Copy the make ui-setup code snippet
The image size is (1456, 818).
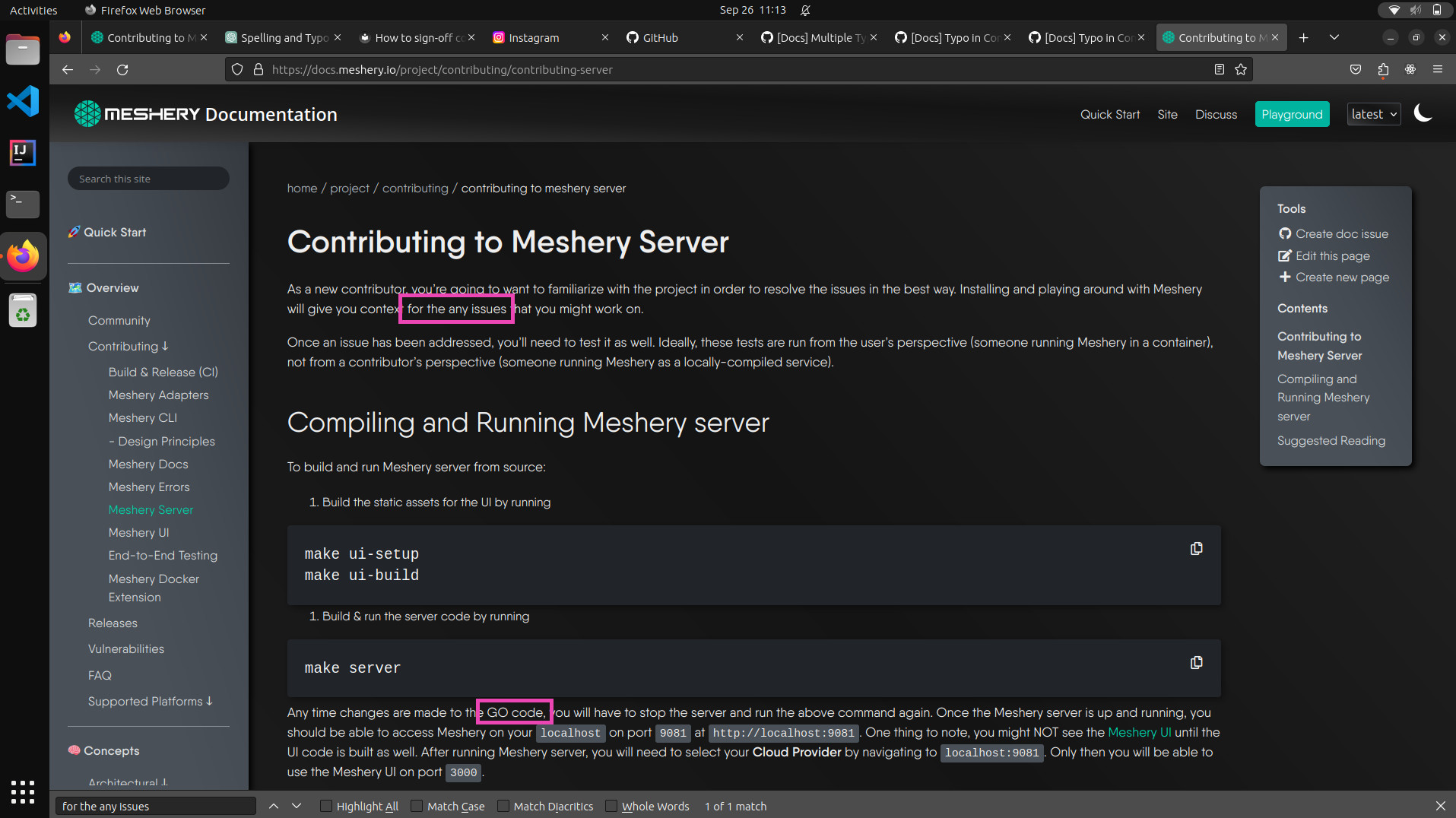tap(1196, 547)
